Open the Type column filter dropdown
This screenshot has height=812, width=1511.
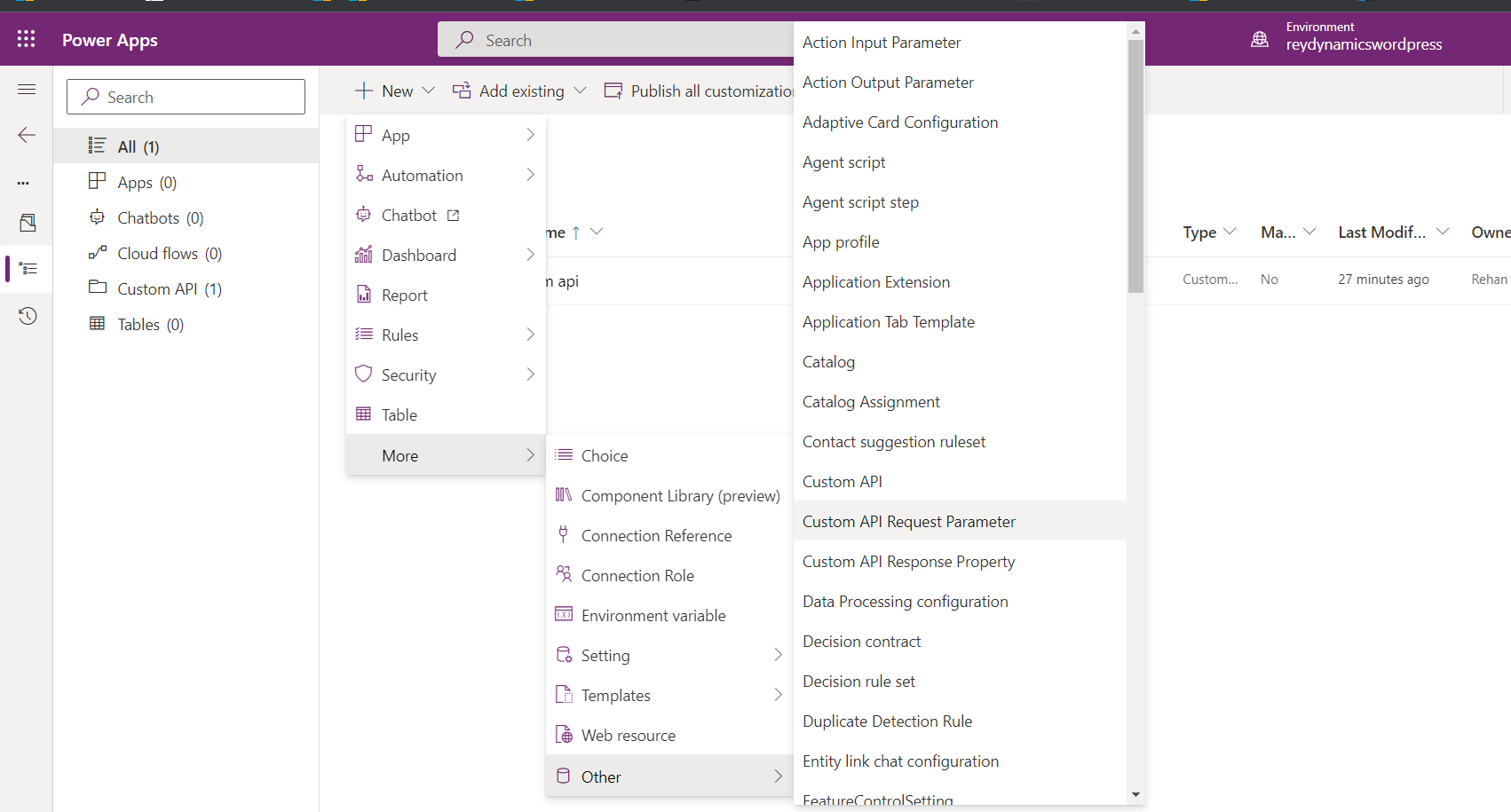point(1230,232)
